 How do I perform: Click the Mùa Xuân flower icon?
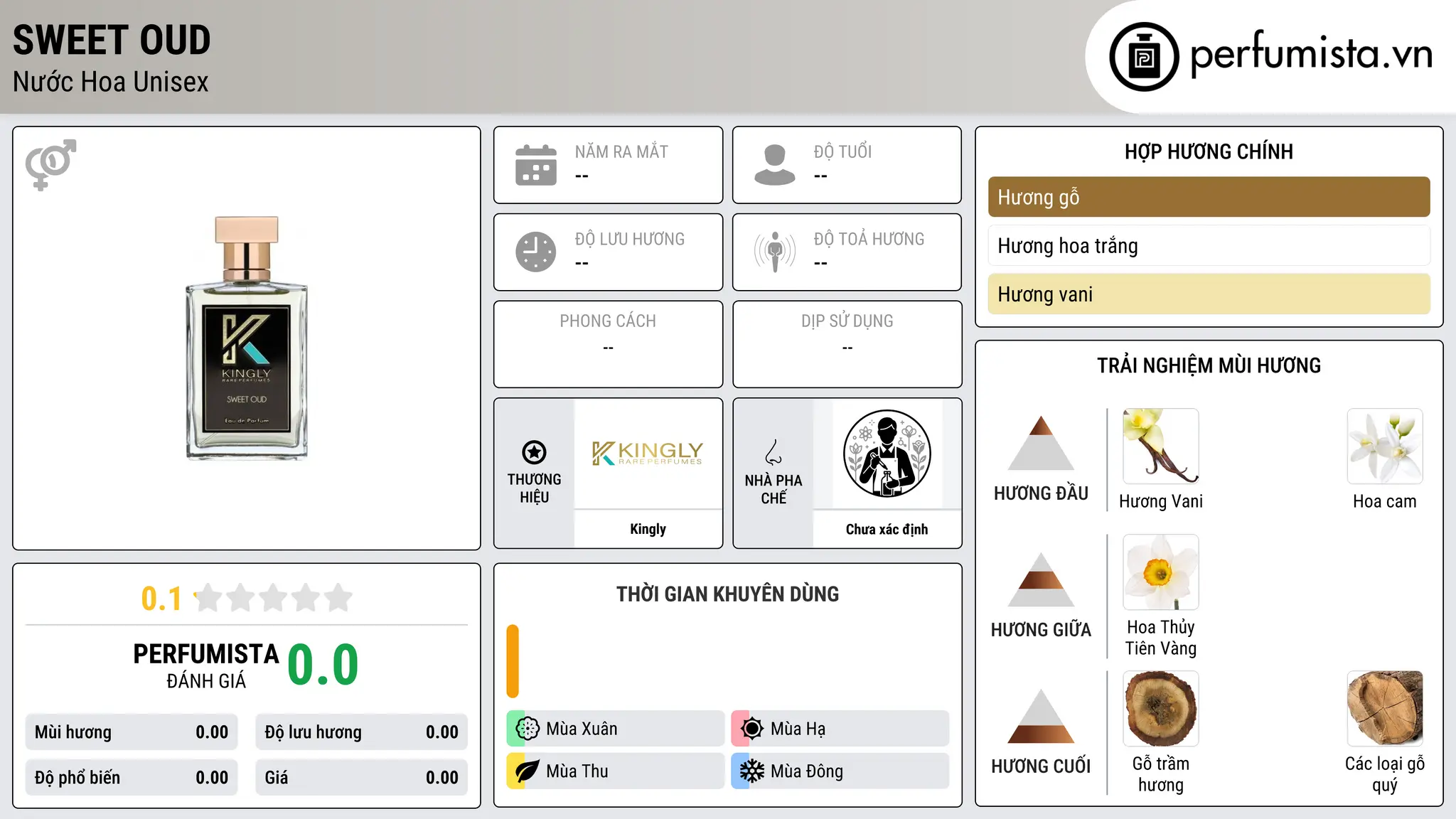tap(528, 729)
